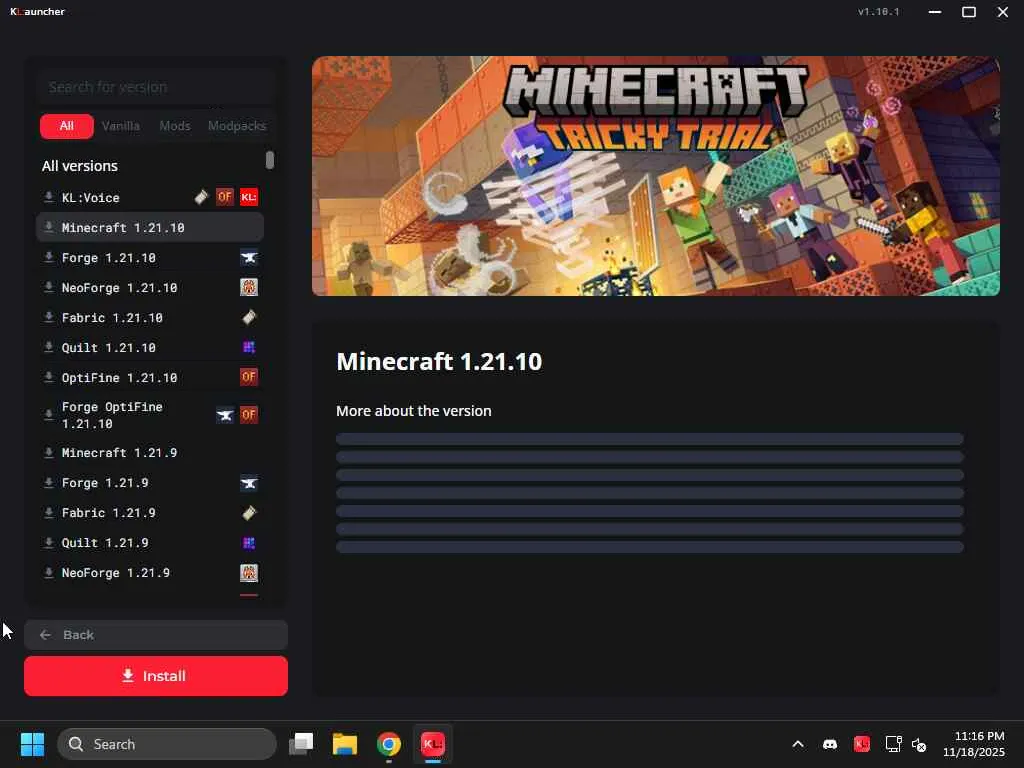Open Task View from the taskbar
The image size is (1024, 768).
[x=301, y=744]
